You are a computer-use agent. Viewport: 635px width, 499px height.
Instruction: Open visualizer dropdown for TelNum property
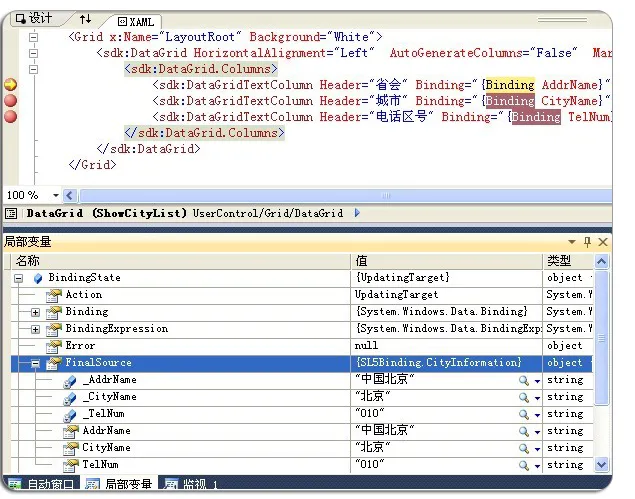(x=537, y=466)
